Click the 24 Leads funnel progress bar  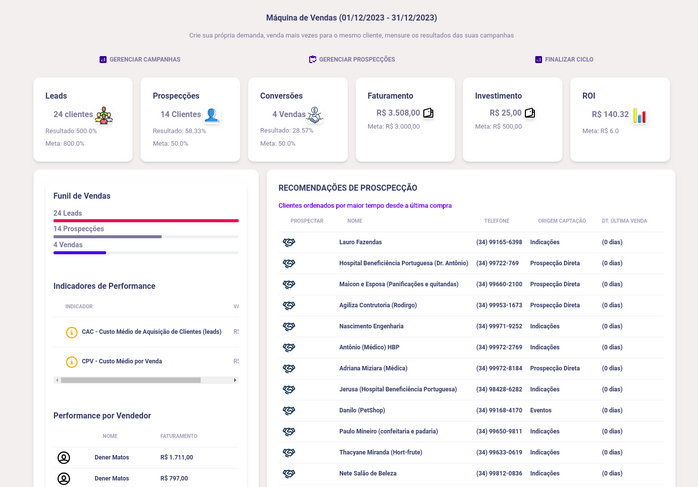146,220
